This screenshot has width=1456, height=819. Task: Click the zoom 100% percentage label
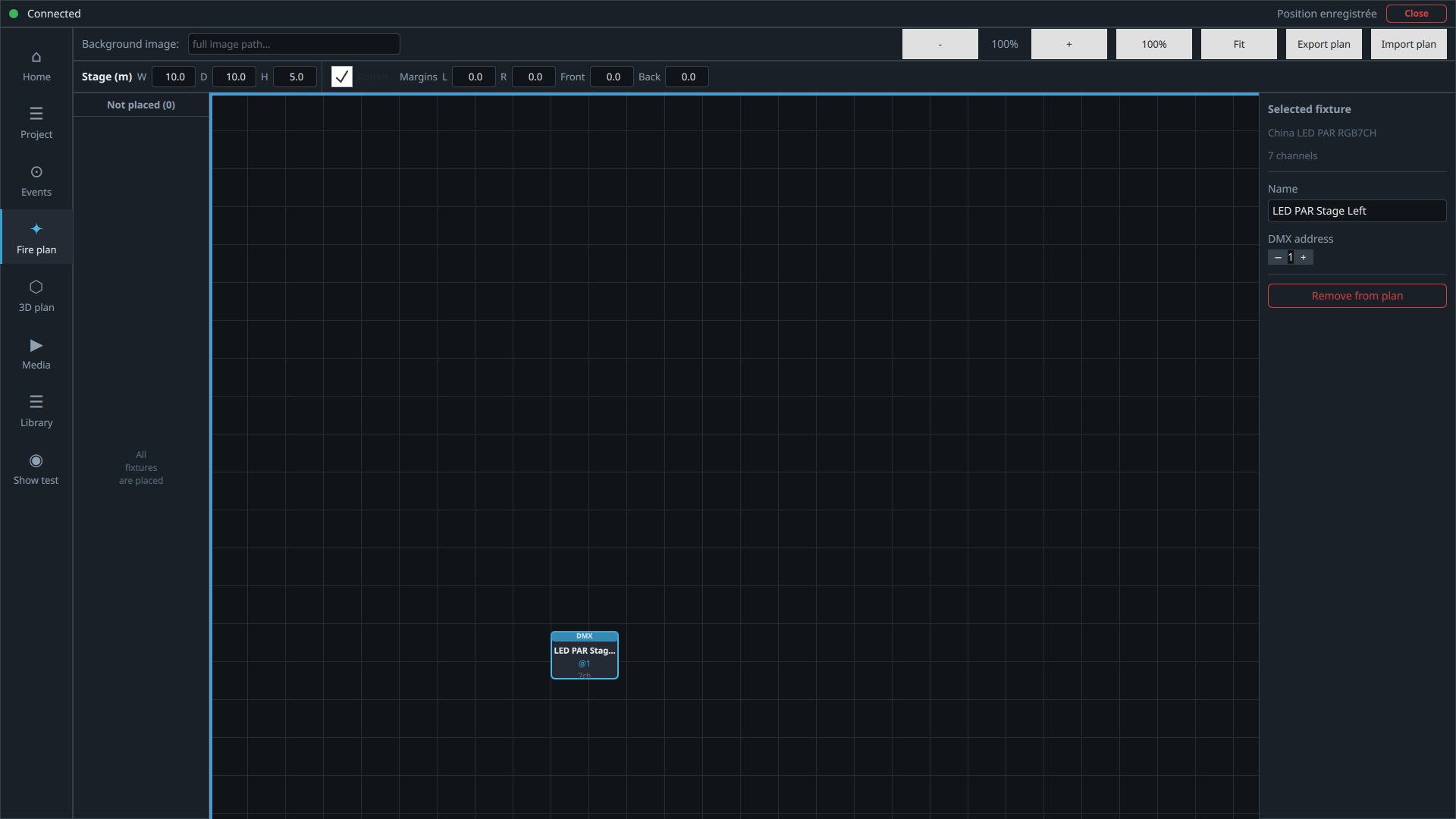point(1005,44)
